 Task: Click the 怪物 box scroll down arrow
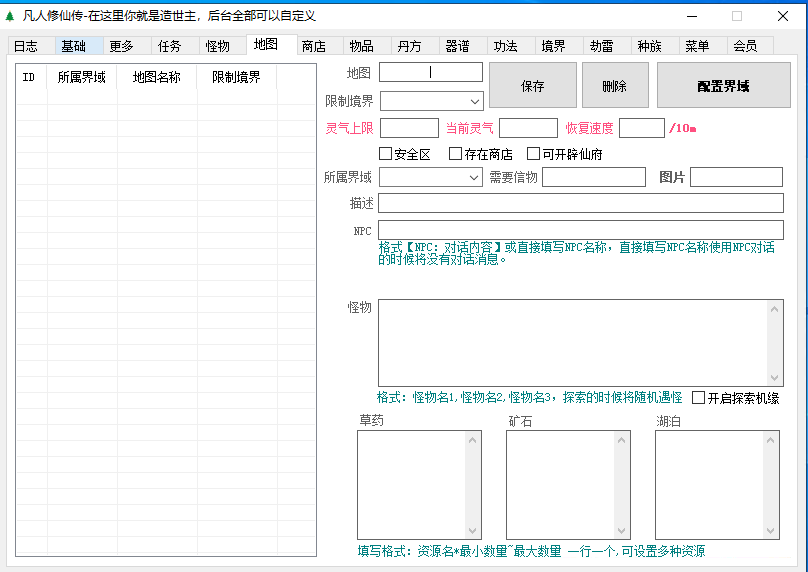(x=775, y=378)
